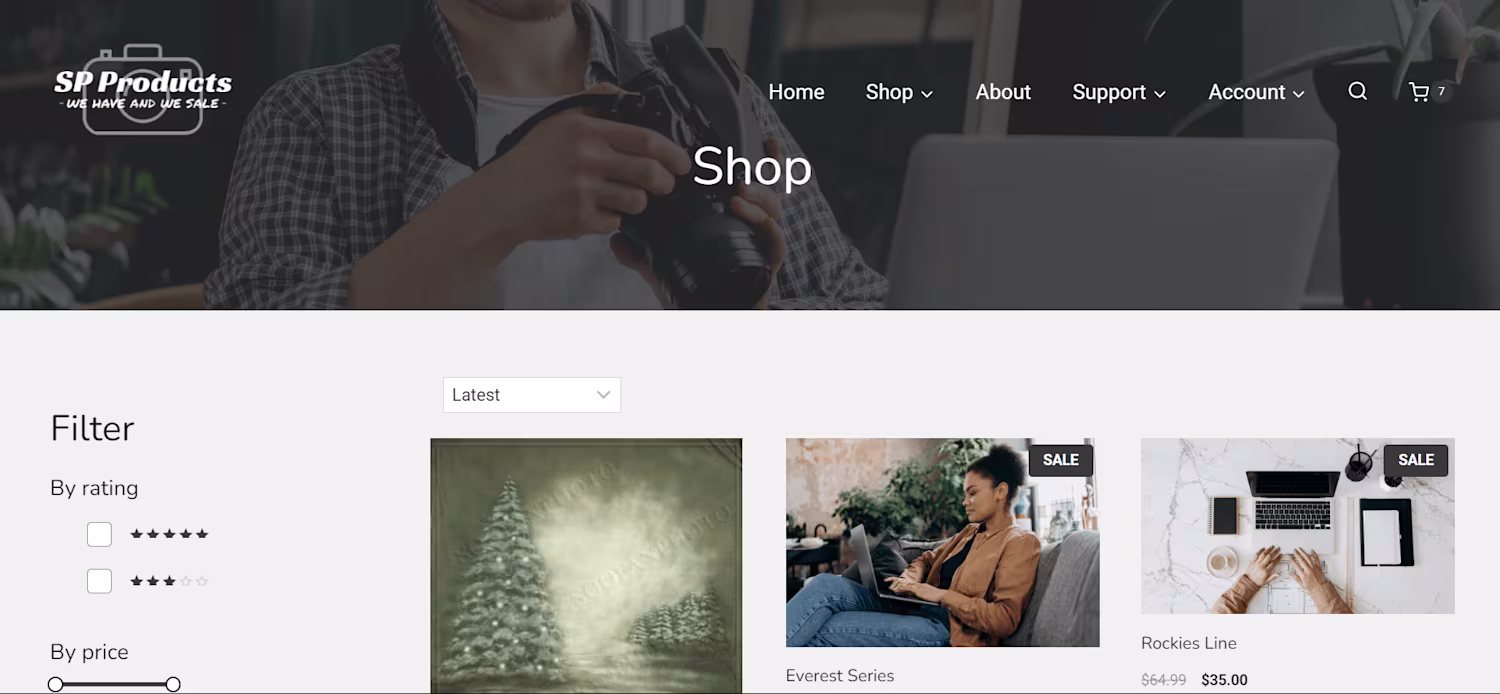This screenshot has height=694, width=1500.
Task: Open the Christmas tree backdrop thumbnail
Action: click(x=586, y=566)
